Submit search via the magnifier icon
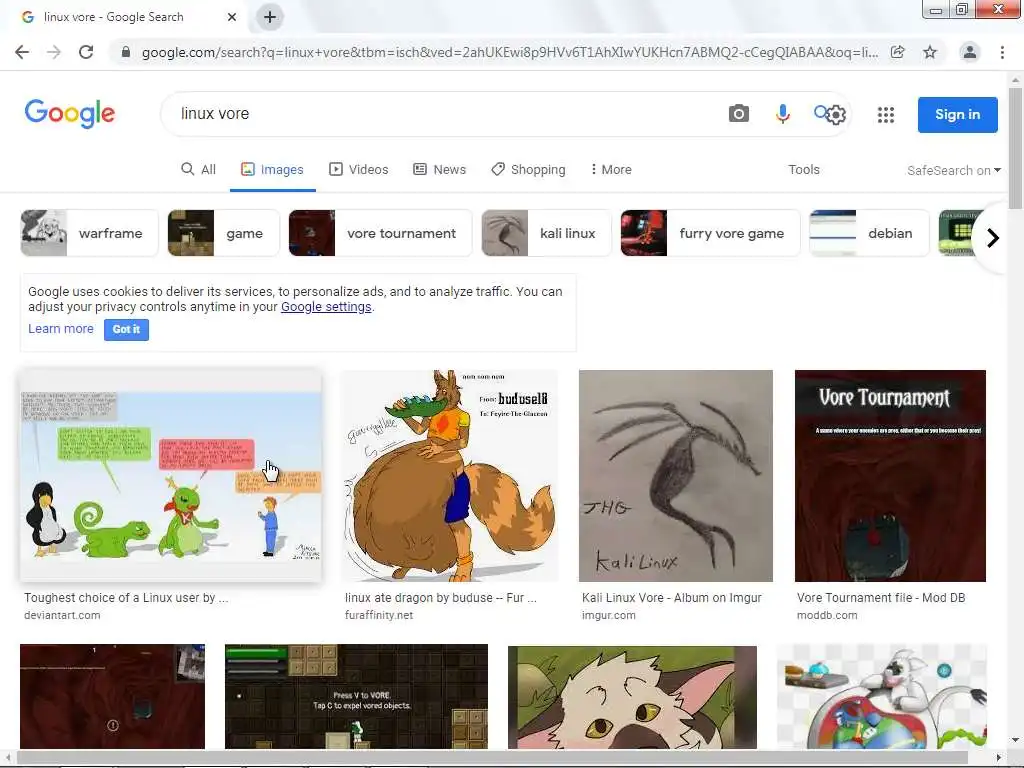The width and height of the screenshot is (1024, 768). coord(820,112)
